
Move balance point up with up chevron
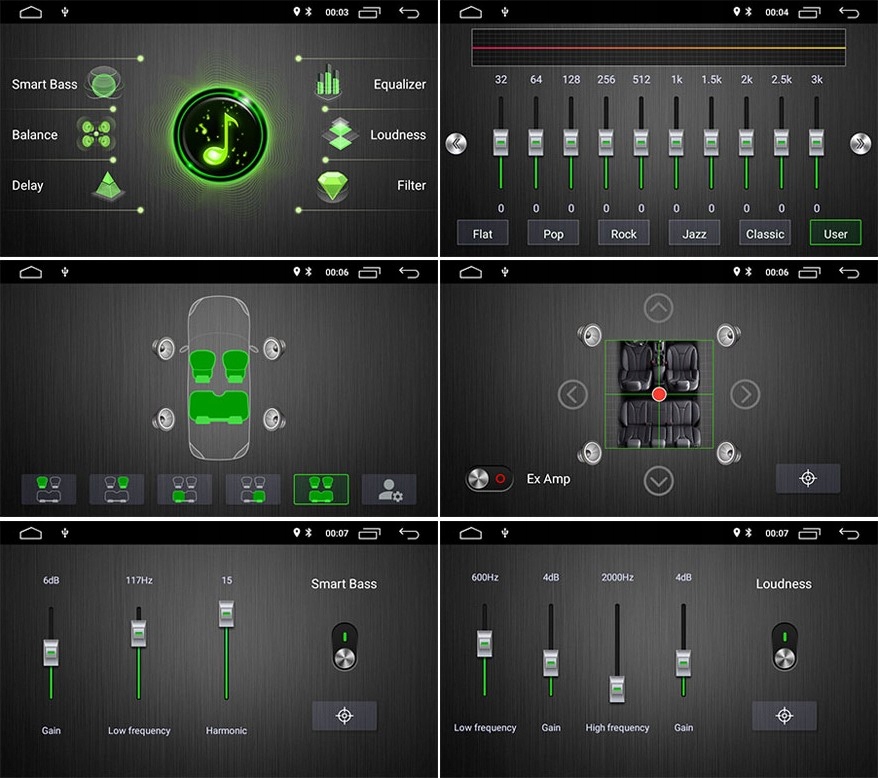tap(658, 308)
